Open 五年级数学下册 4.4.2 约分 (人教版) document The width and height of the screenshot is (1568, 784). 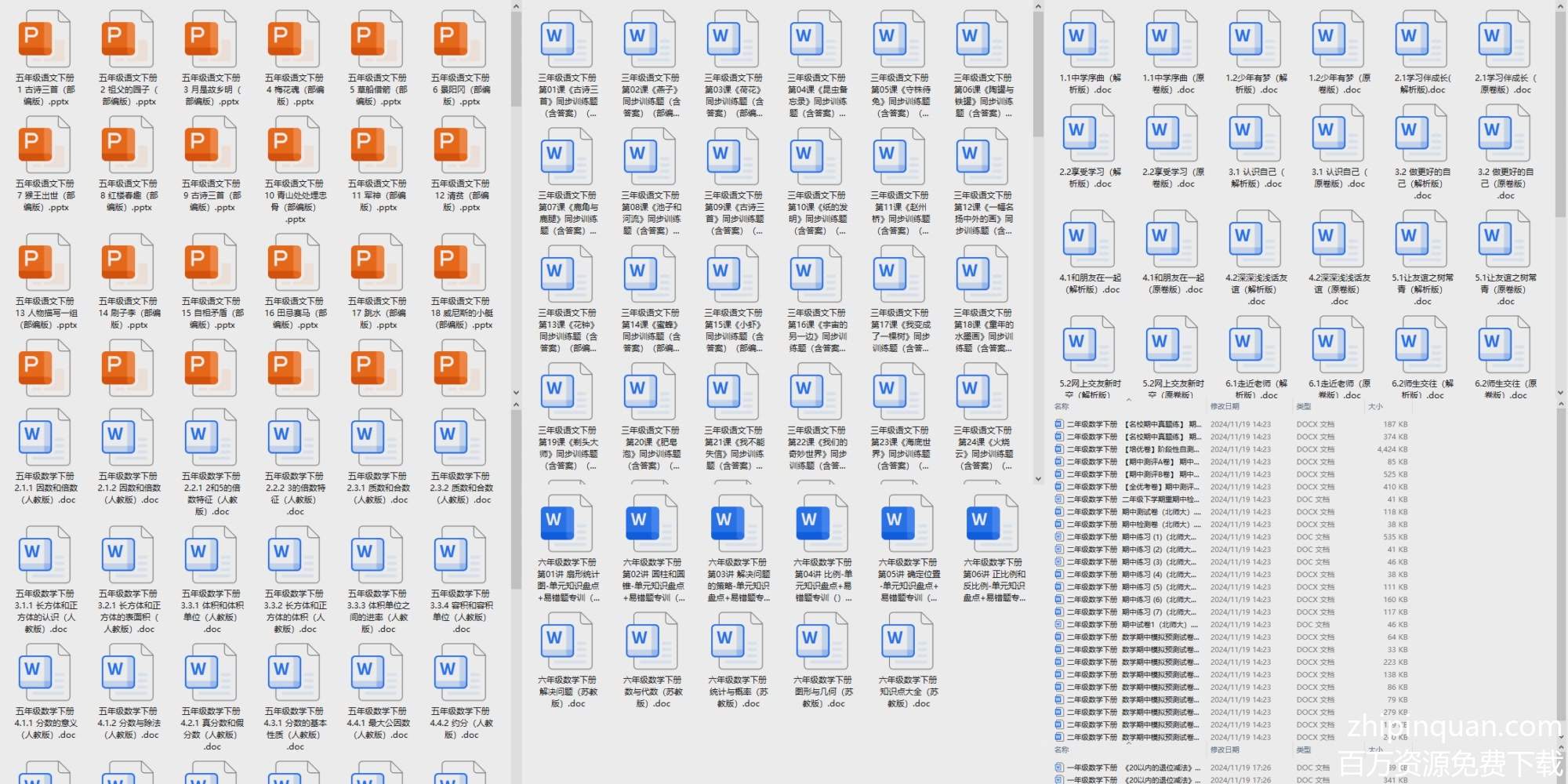click(x=460, y=673)
